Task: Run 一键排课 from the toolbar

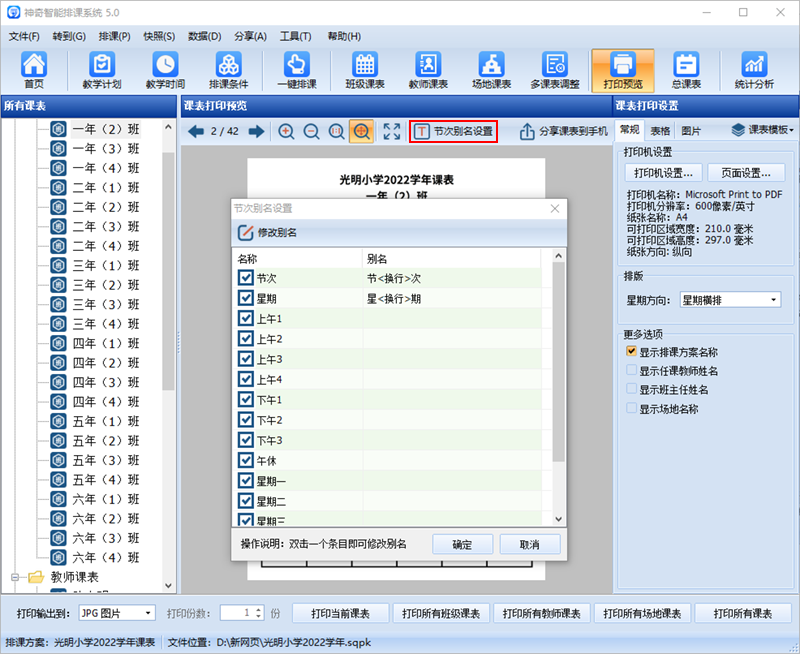Action: [x=296, y=70]
